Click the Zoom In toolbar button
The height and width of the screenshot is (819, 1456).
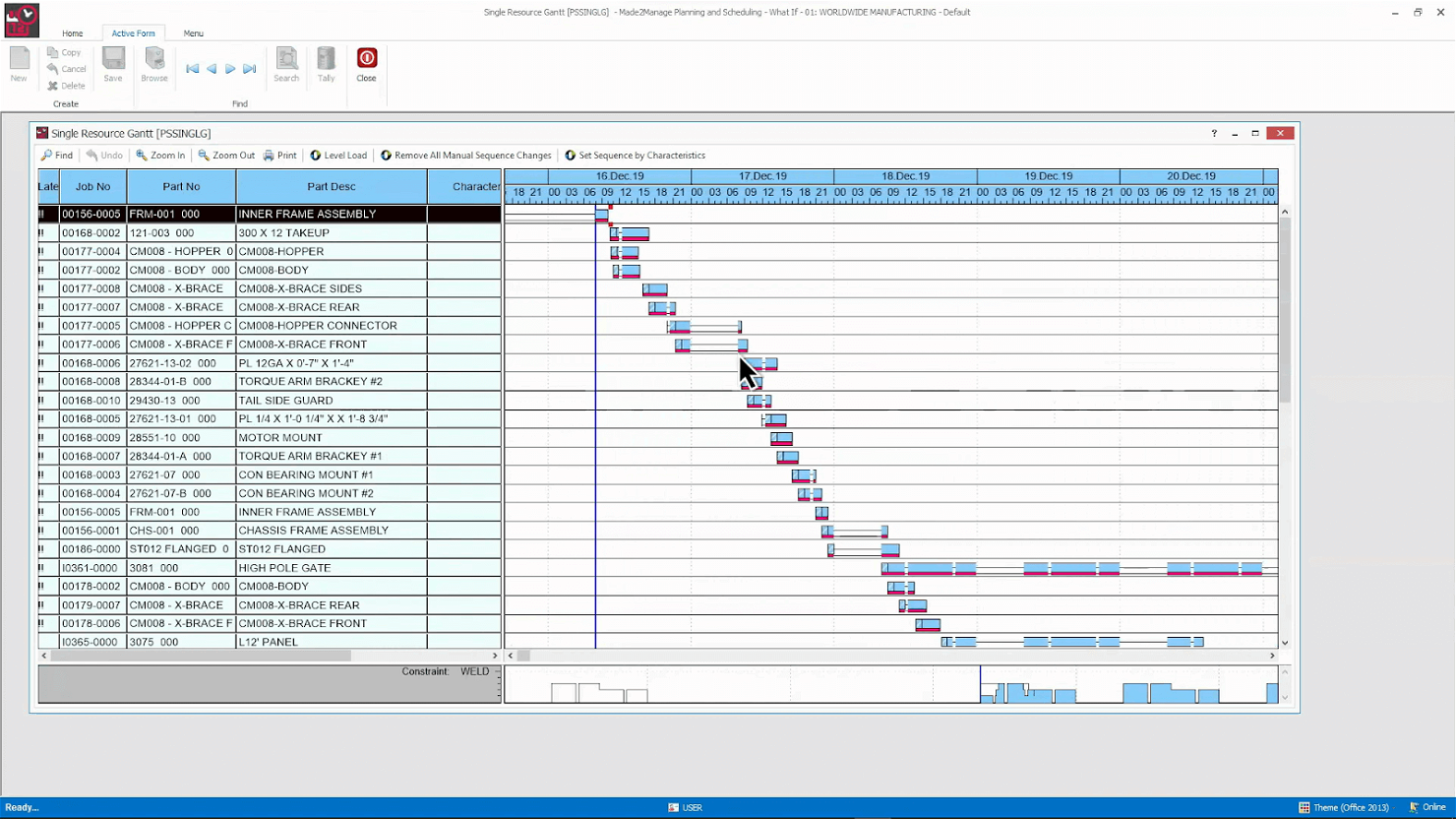tap(160, 156)
